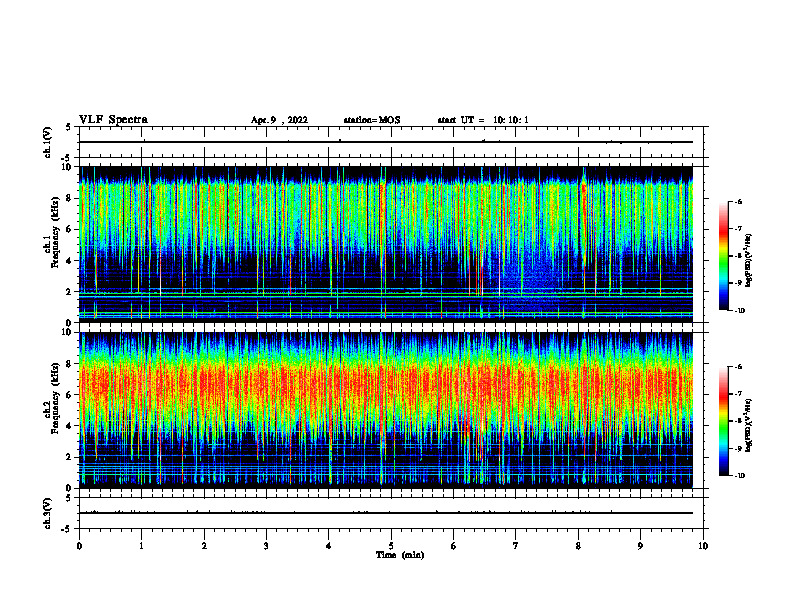Click inside the ch.1 spectrogram panel

(386, 244)
